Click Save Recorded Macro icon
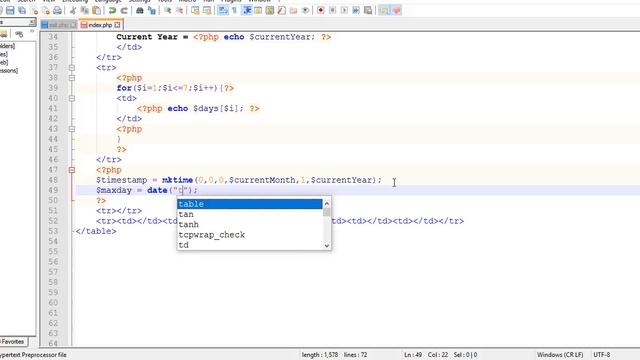Image resolution: width=640 pixels, height=360 pixels. [x=368, y=10]
